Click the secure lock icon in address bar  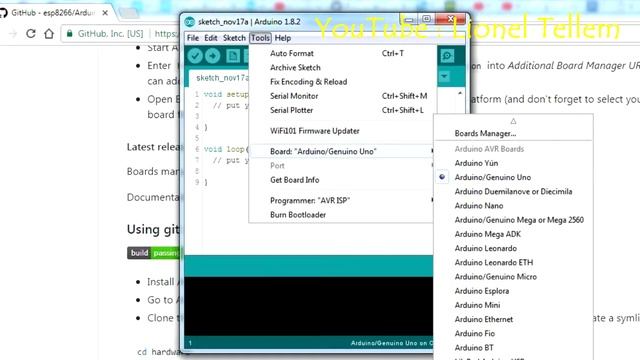click(x=70, y=33)
